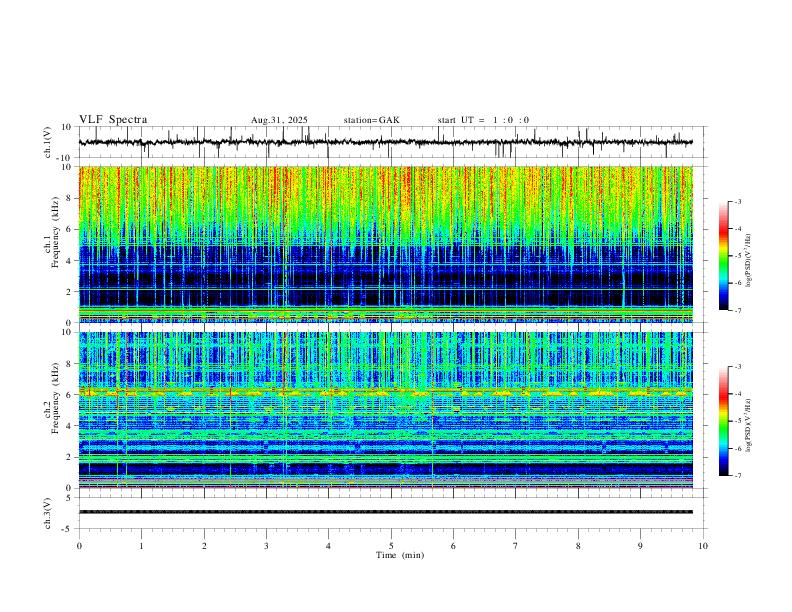Click the "VLF Spectra" title text
The height and width of the screenshot is (612, 792).
tap(113, 120)
